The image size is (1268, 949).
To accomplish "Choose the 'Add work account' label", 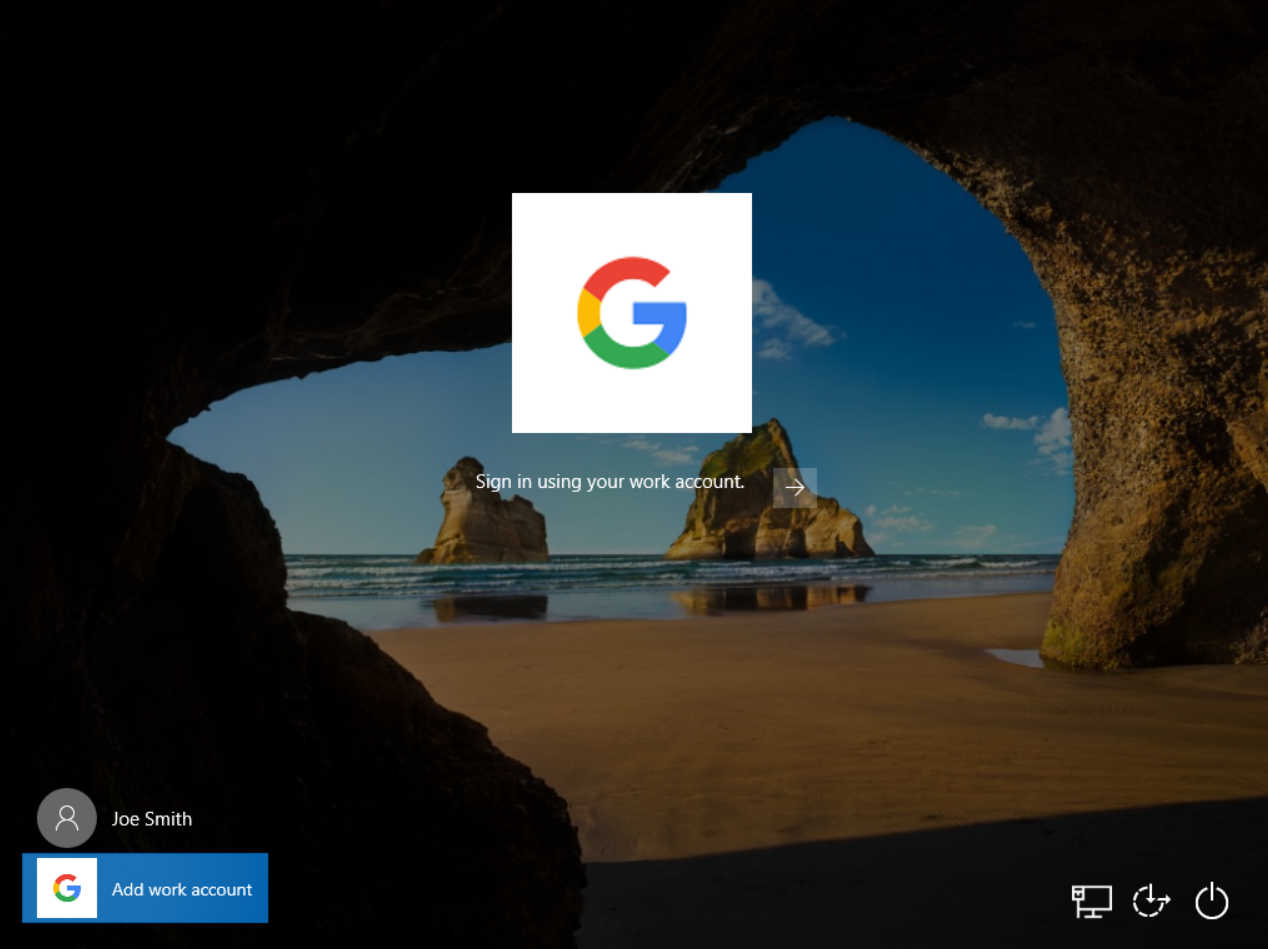I will pyautogui.click(x=182, y=889).
